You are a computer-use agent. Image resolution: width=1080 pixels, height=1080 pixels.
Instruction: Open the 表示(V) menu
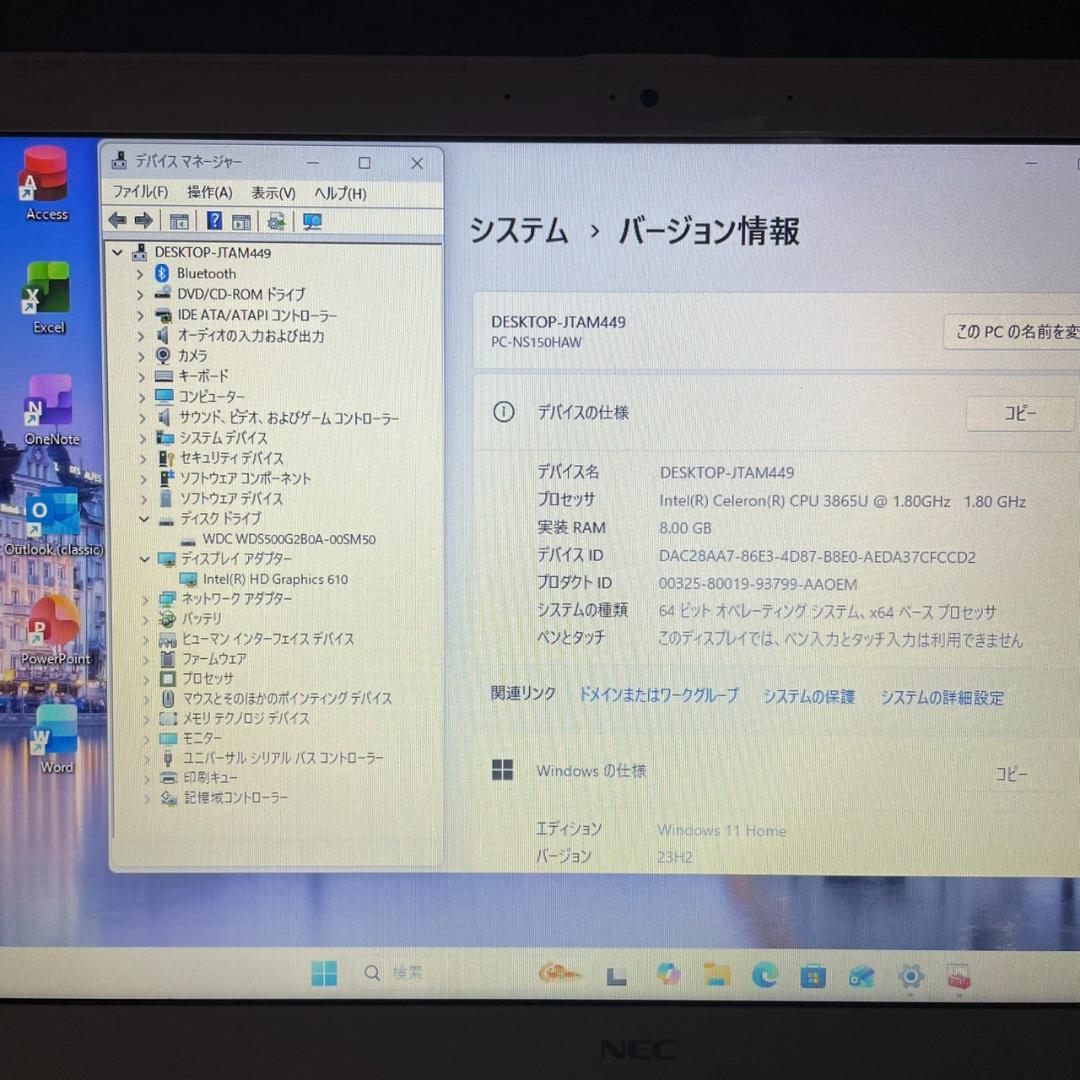click(x=271, y=192)
